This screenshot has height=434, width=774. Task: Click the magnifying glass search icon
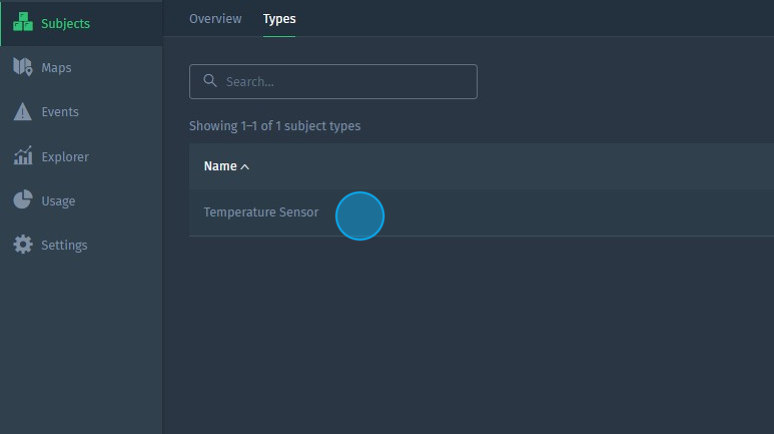(x=210, y=81)
